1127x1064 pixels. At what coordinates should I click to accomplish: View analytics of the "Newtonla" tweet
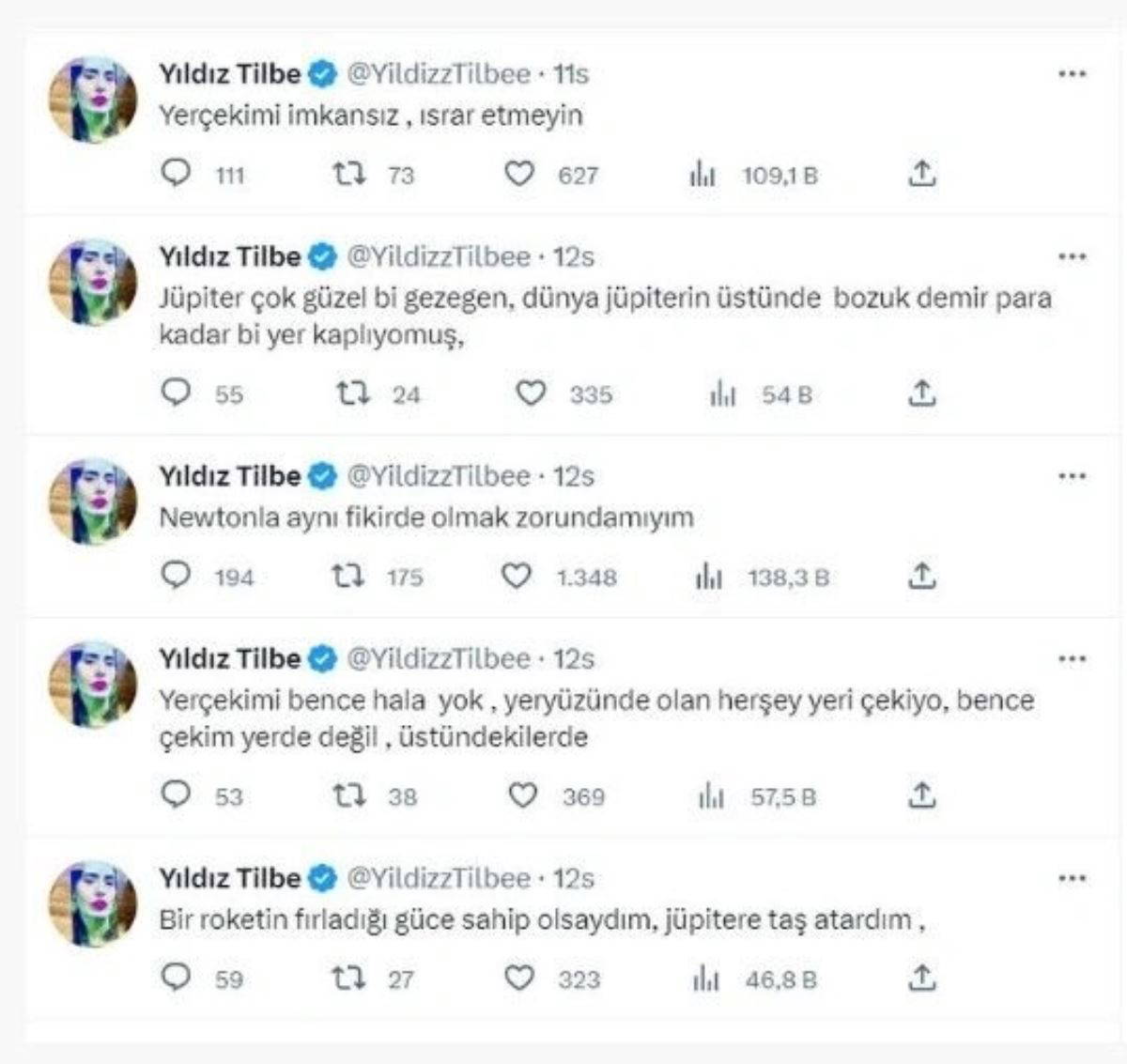tap(708, 576)
